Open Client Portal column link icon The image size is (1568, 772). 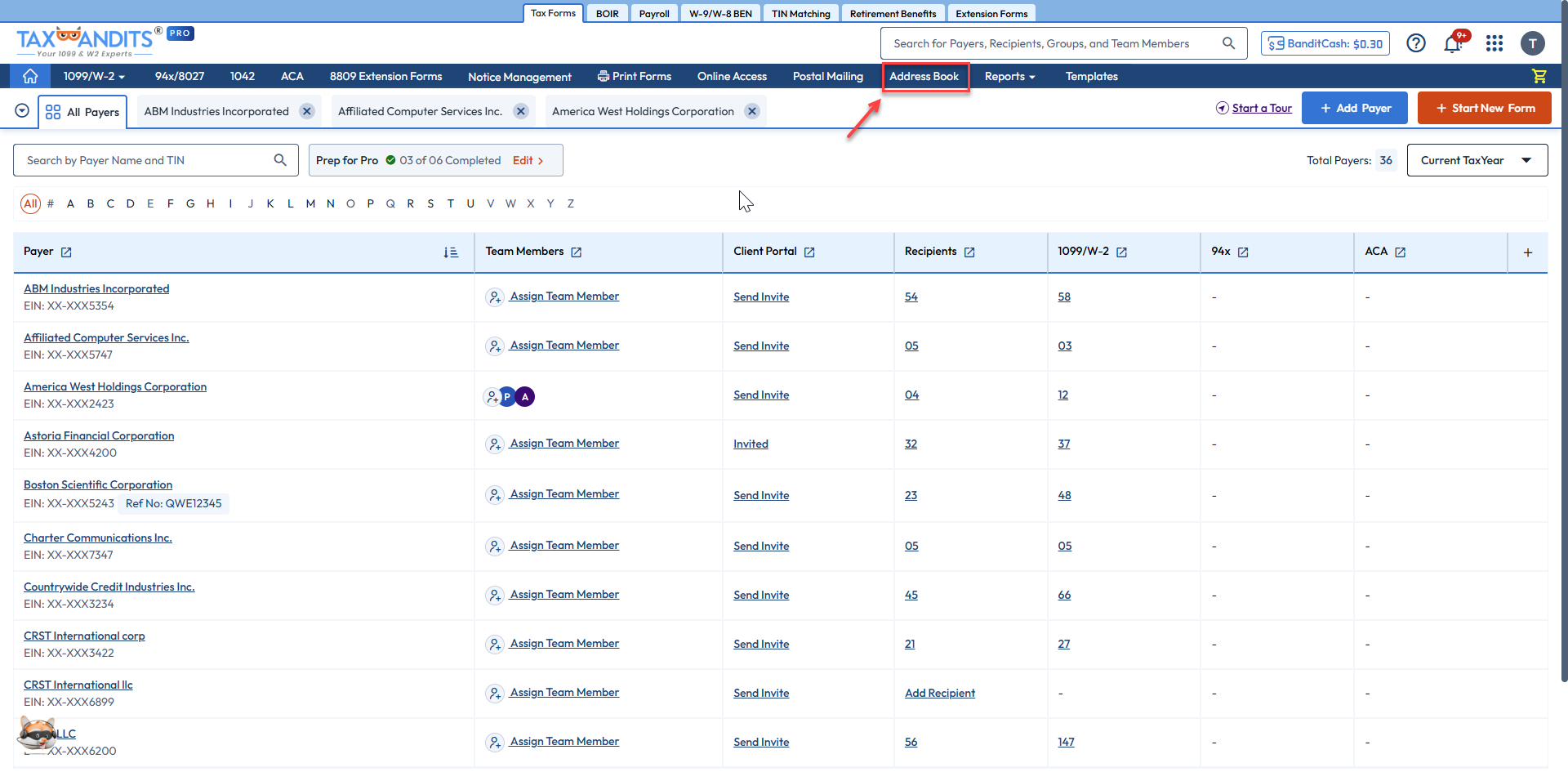click(809, 252)
